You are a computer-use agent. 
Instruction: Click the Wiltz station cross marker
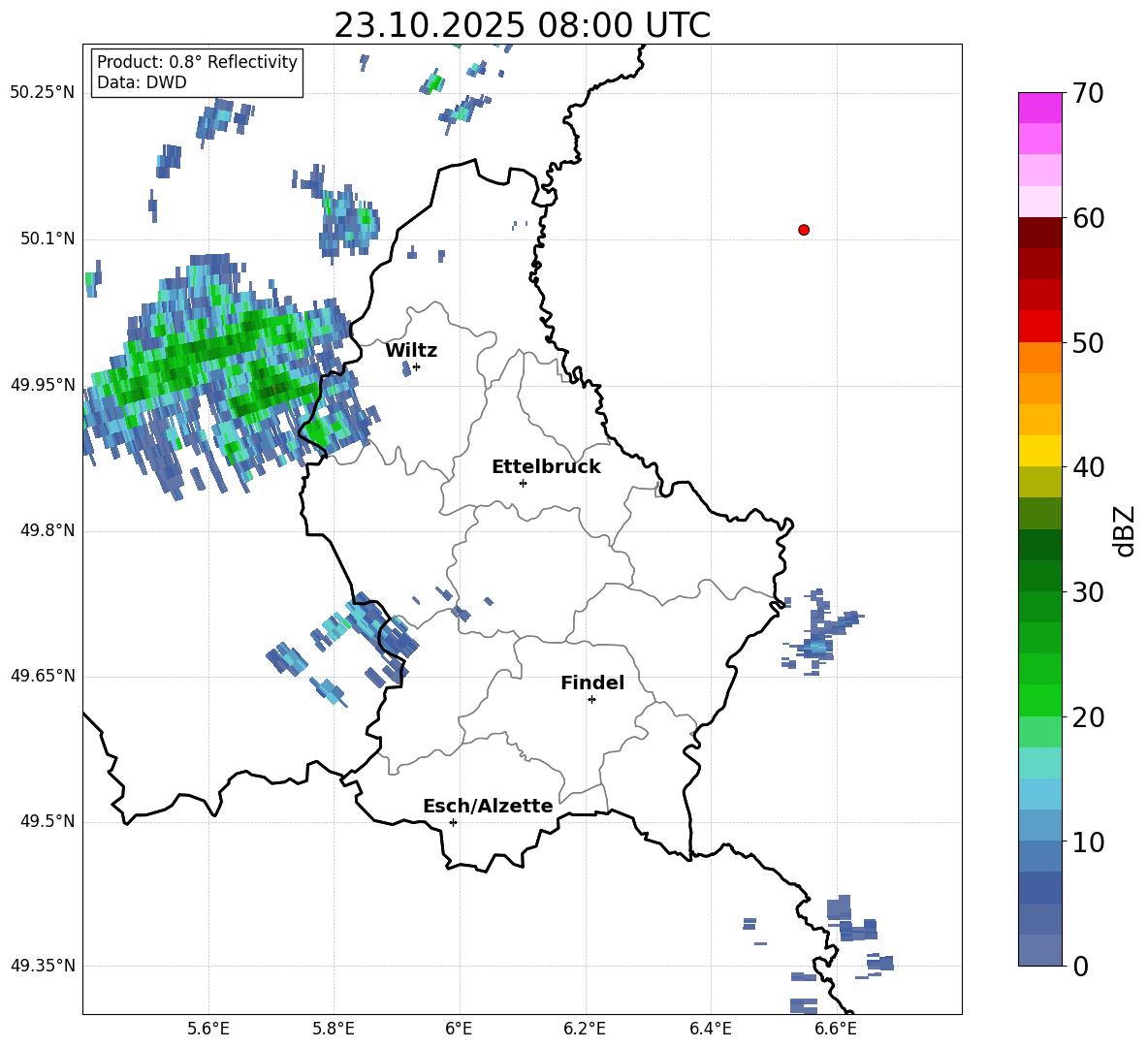(x=417, y=366)
